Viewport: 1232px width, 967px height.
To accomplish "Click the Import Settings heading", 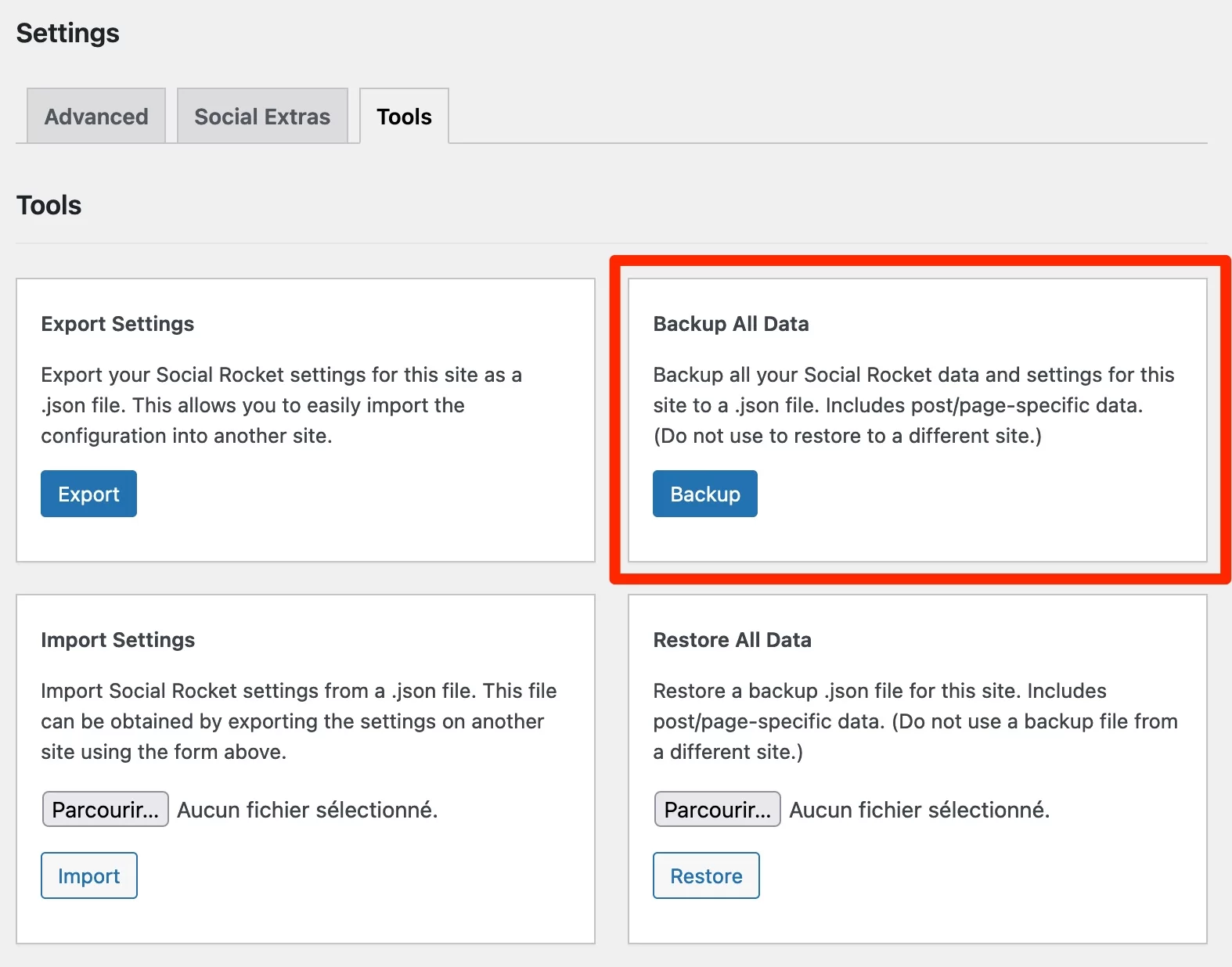I will click(118, 640).
